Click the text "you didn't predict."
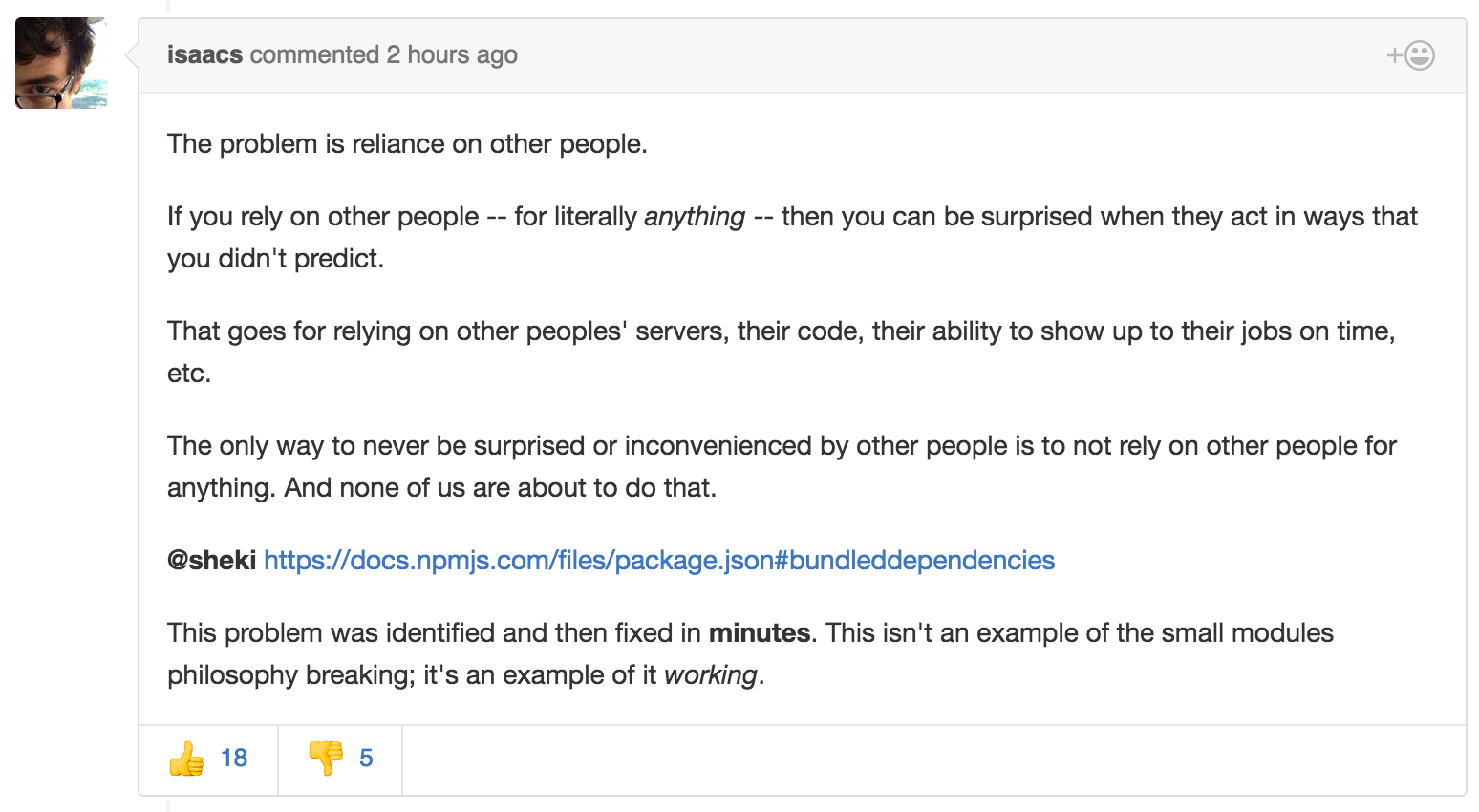The width and height of the screenshot is (1479, 812). pos(275,259)
